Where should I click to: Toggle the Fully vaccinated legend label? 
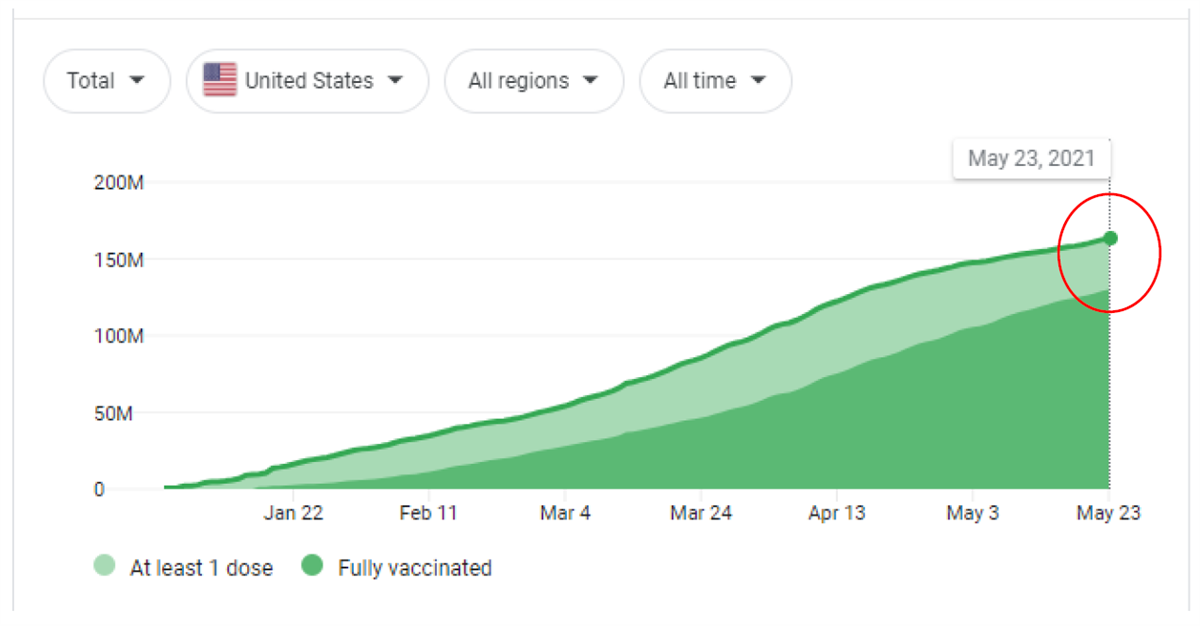tap(415, 568)
